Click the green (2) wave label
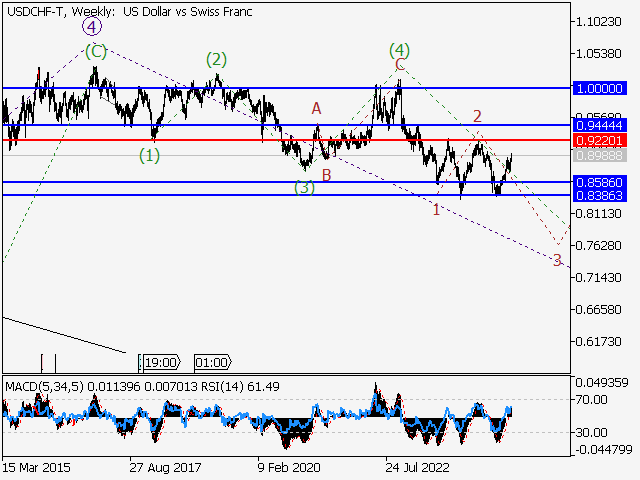The image size is (640, 480). 216,59
